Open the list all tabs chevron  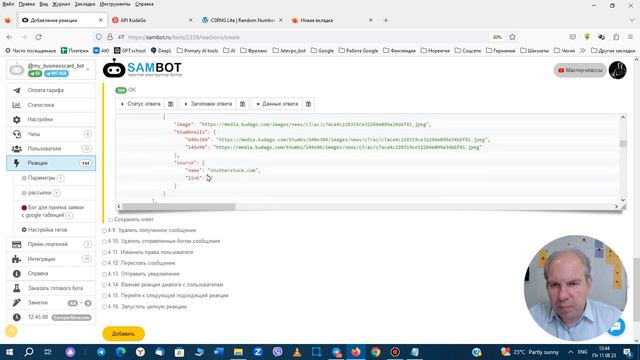[x=632, y=20]
